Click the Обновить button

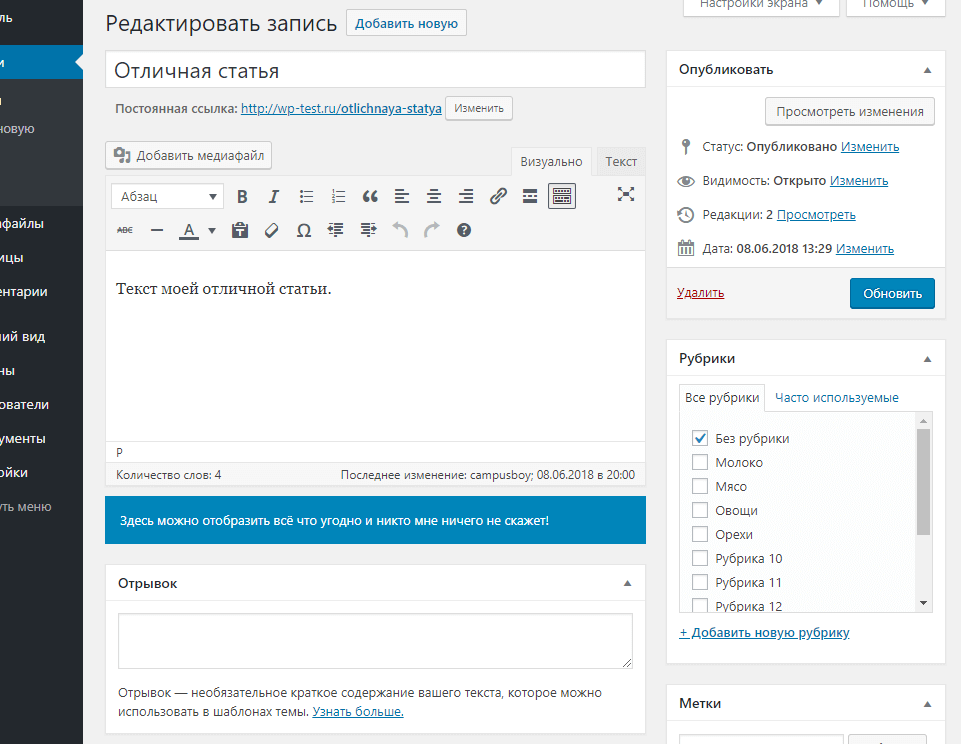(892, 294)
